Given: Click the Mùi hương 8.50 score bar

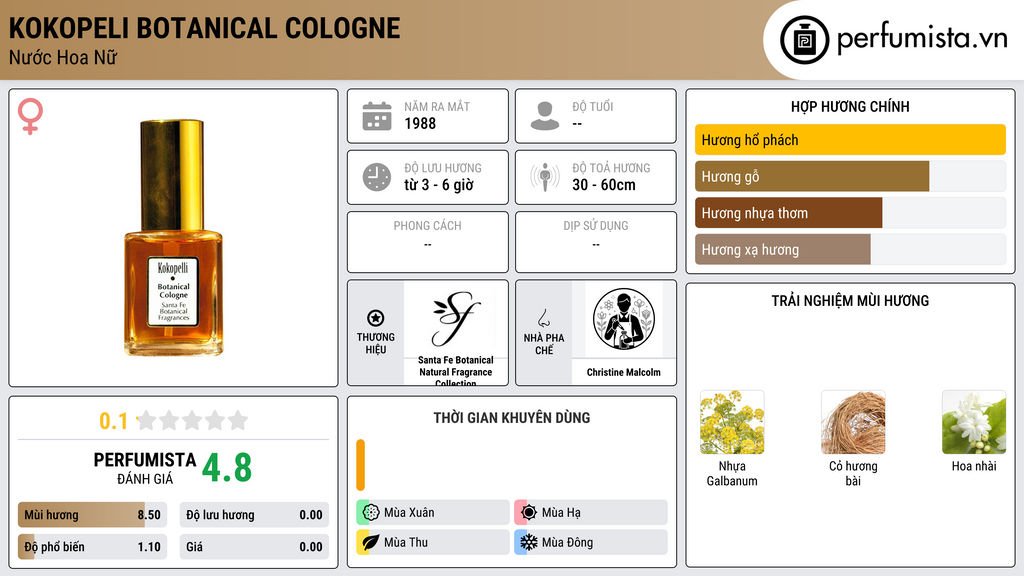Looking at the screenshot, I should pos(92,515).
